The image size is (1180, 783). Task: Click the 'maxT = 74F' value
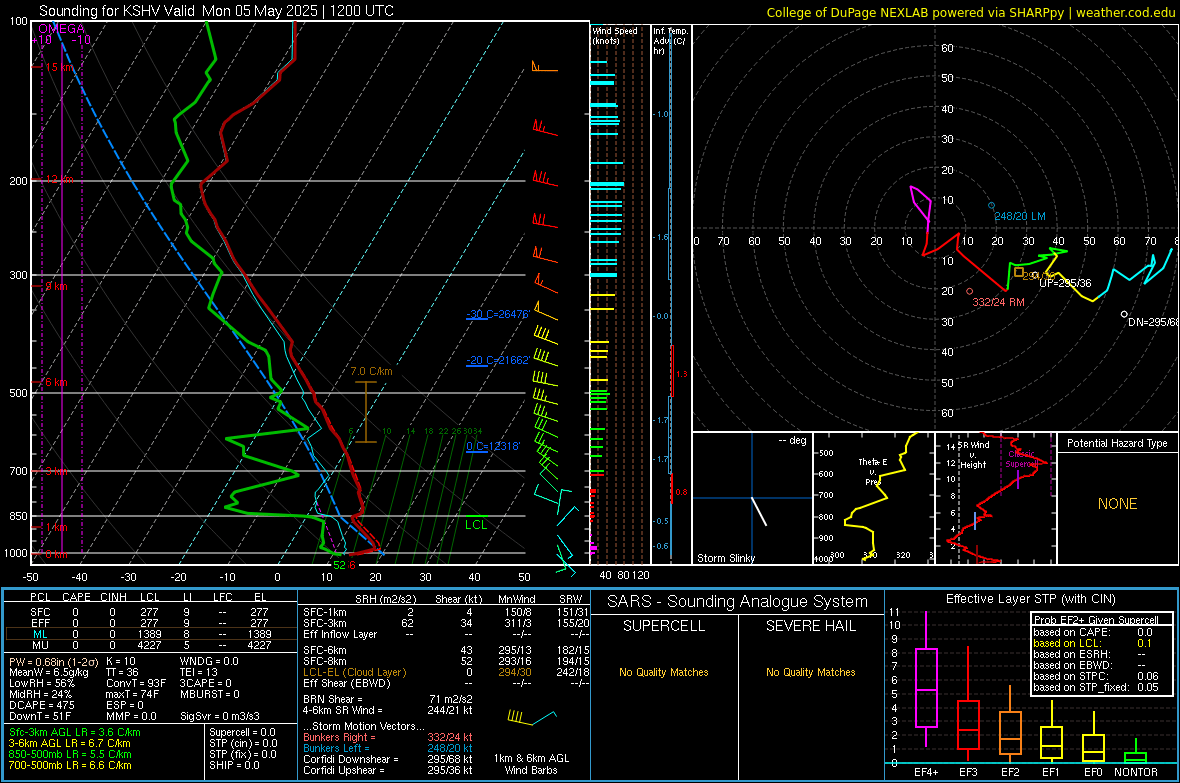tap(132, 694)
